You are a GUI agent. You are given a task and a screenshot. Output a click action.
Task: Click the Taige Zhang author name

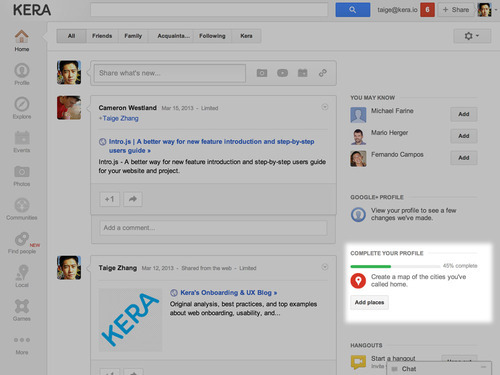click(x=117, y=268)
